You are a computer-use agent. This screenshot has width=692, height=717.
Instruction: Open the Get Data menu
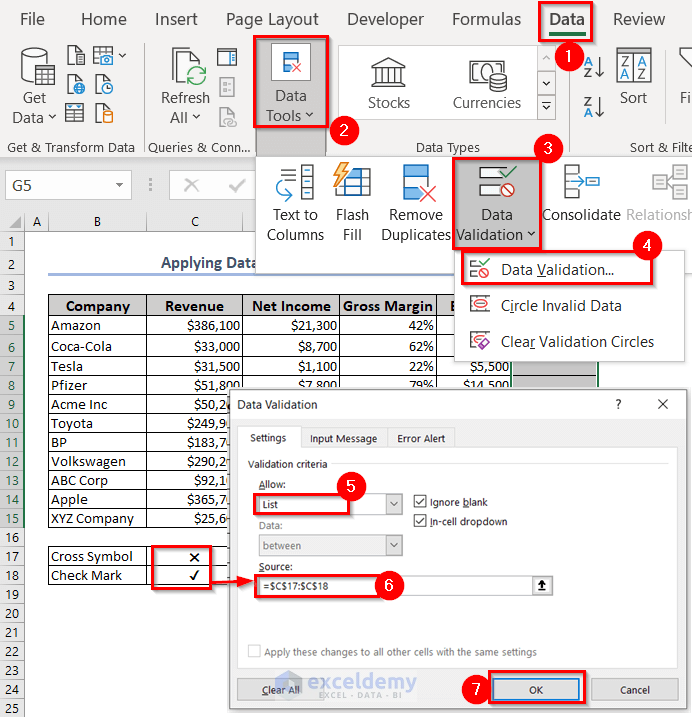pyautogui.click(x=34, y=86)
